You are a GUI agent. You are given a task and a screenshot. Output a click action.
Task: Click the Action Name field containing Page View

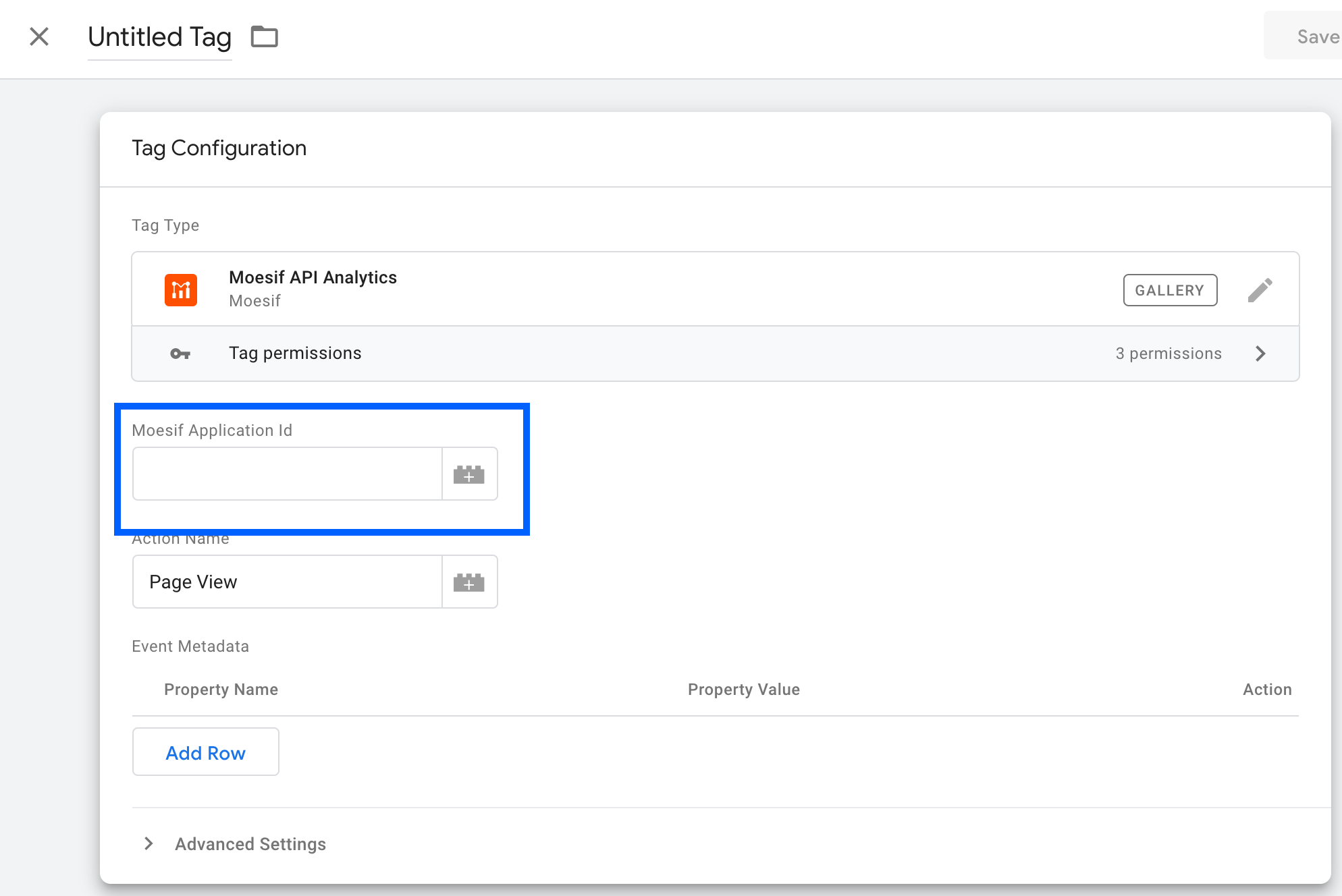288,582
